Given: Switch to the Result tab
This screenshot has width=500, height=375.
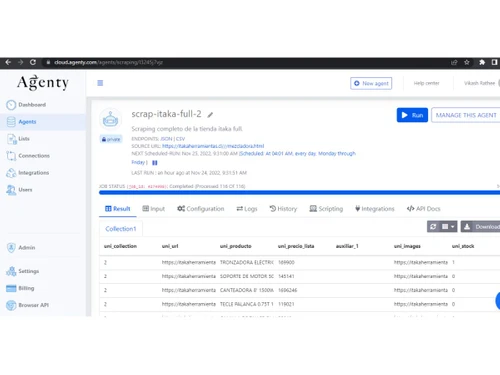Looking at the screenshot, I should point(118,209).
